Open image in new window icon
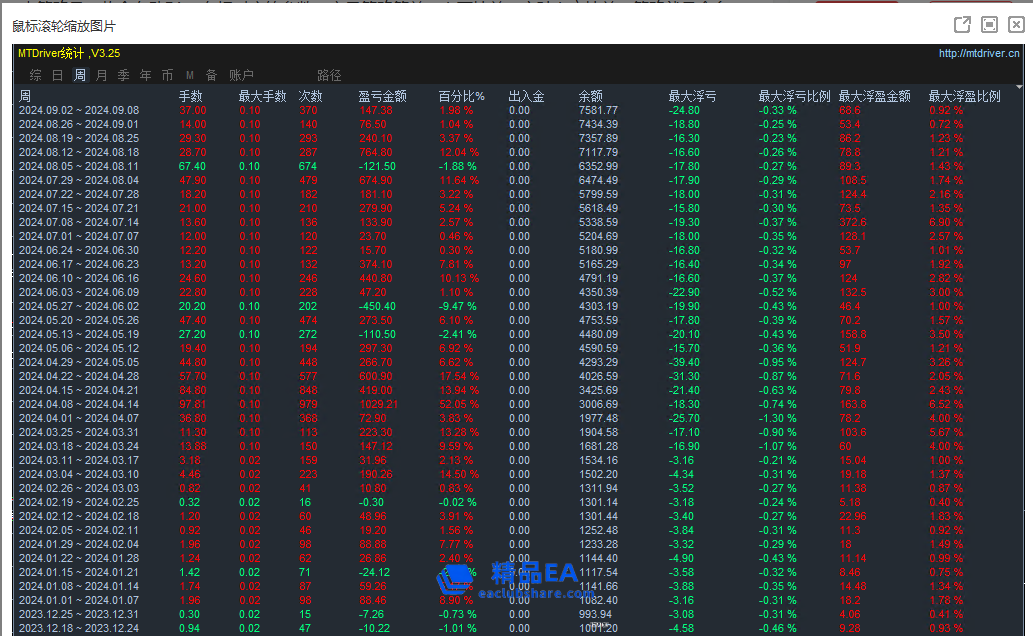1033x636 pixels. [962, 25]
